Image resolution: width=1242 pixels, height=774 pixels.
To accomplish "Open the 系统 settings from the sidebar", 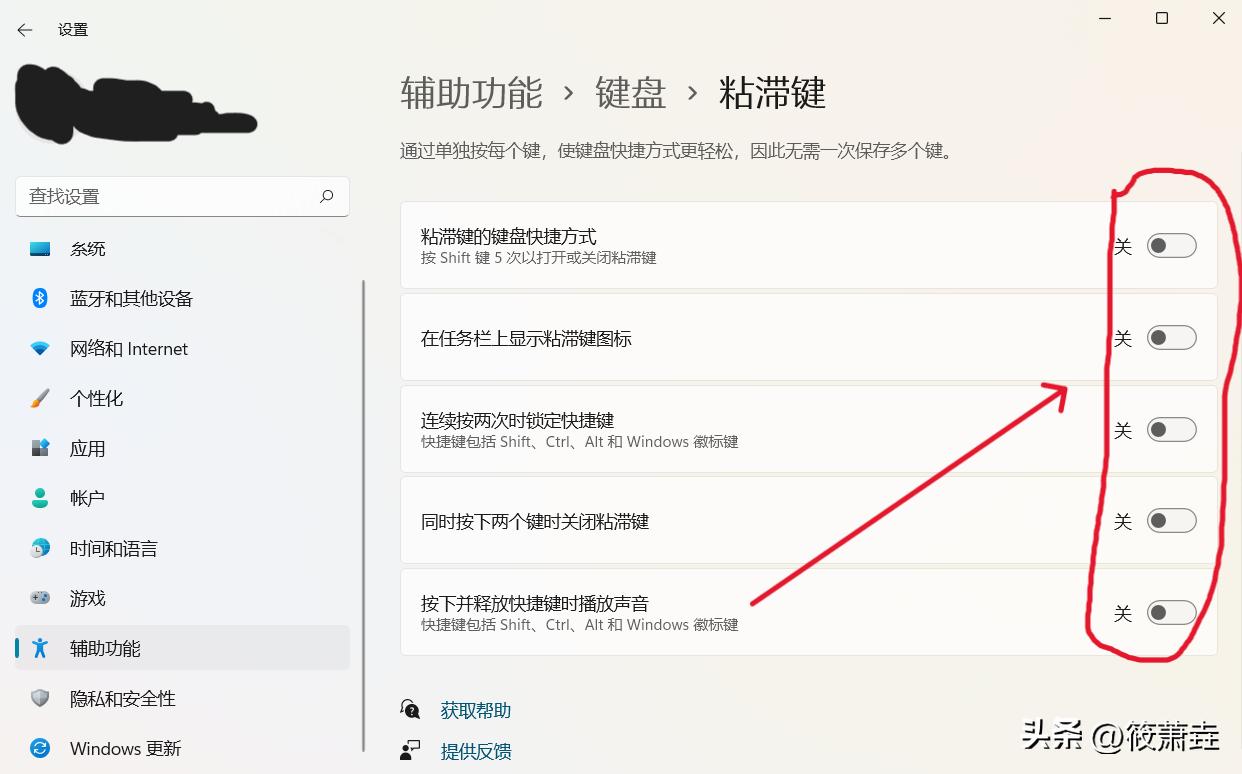I will point(87,248).
